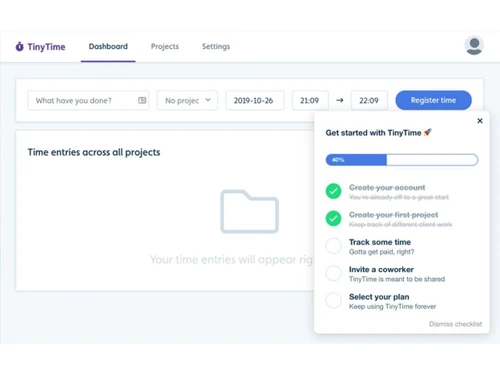Edit the 22:09 end time field
Viewport: 500px width, 375px height.
coord(369,100)
